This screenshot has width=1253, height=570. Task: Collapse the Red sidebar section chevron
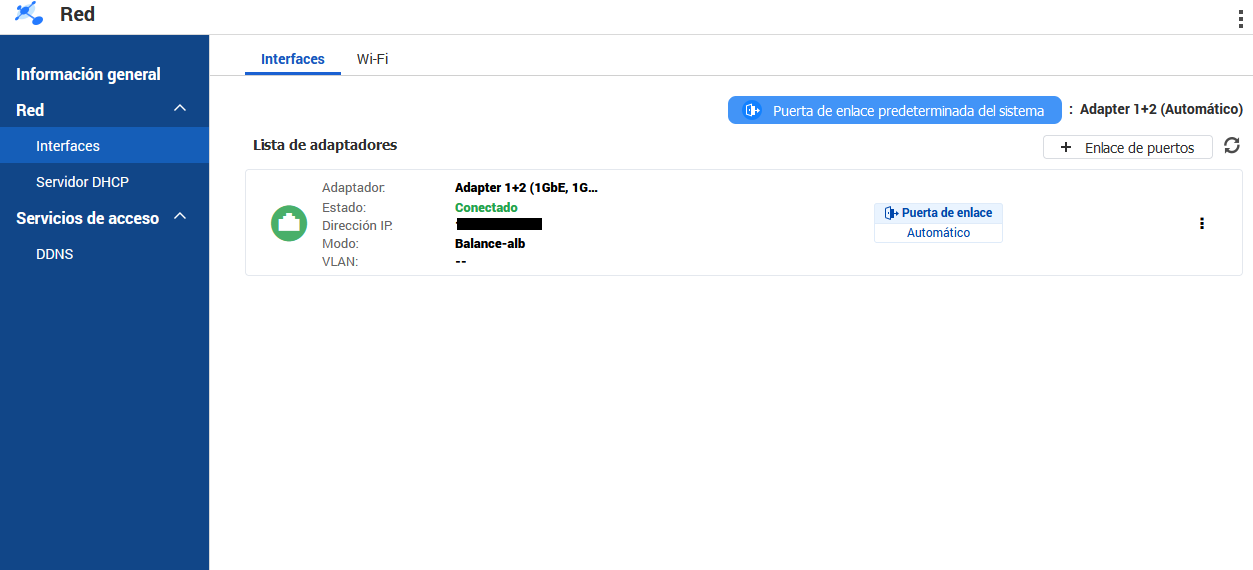[x=180, y=108]
